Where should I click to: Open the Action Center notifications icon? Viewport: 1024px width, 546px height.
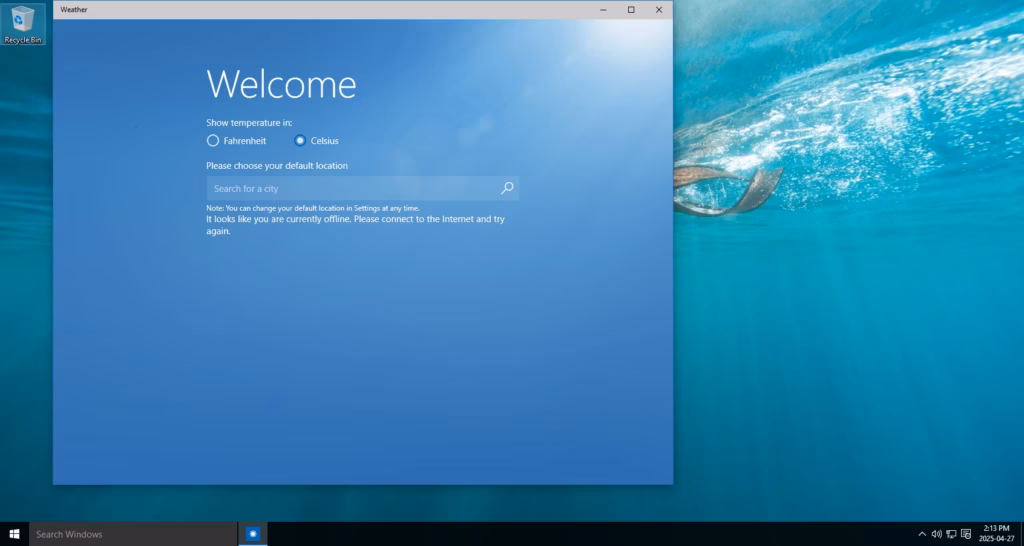tap(967, 534)
